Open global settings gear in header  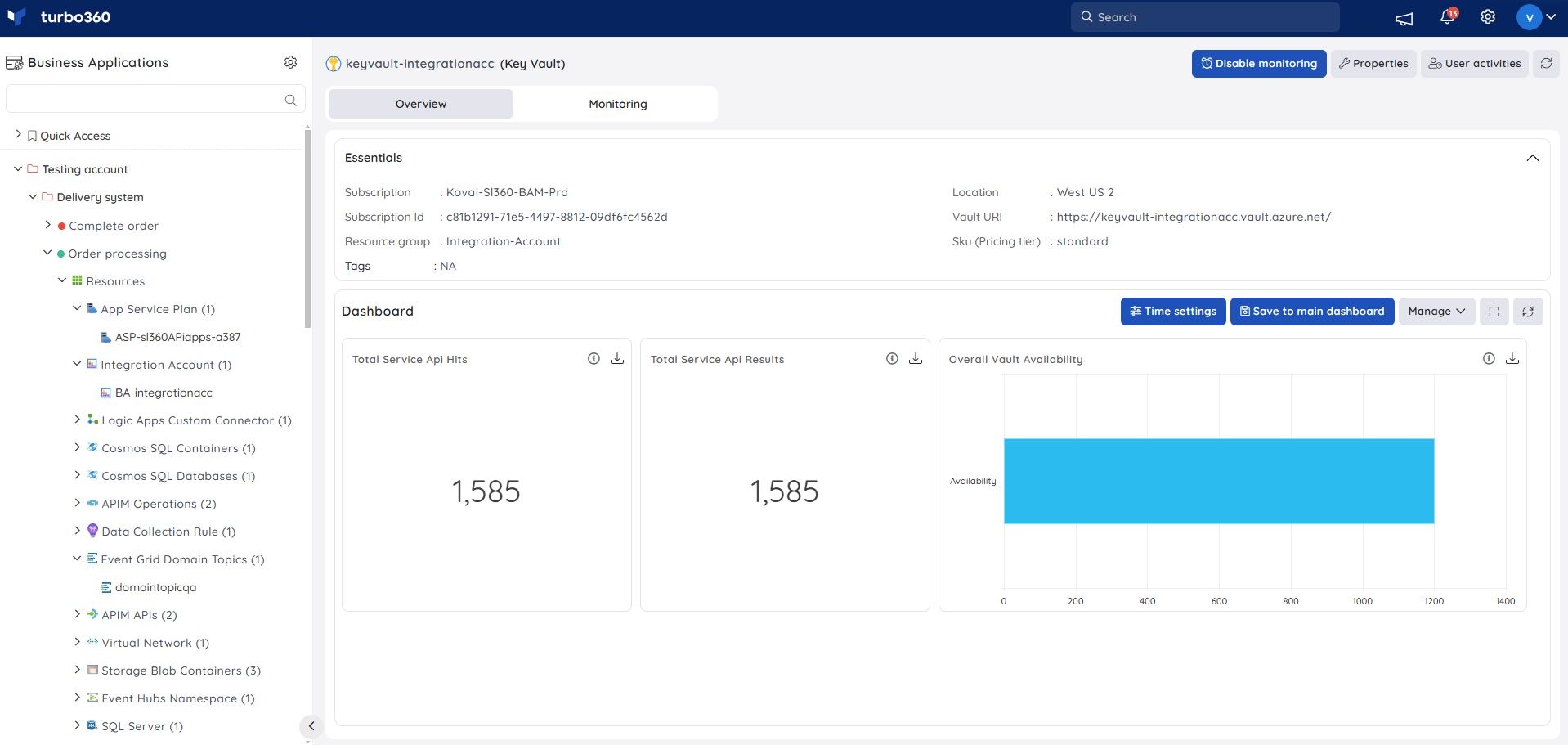click(1488, 17)
